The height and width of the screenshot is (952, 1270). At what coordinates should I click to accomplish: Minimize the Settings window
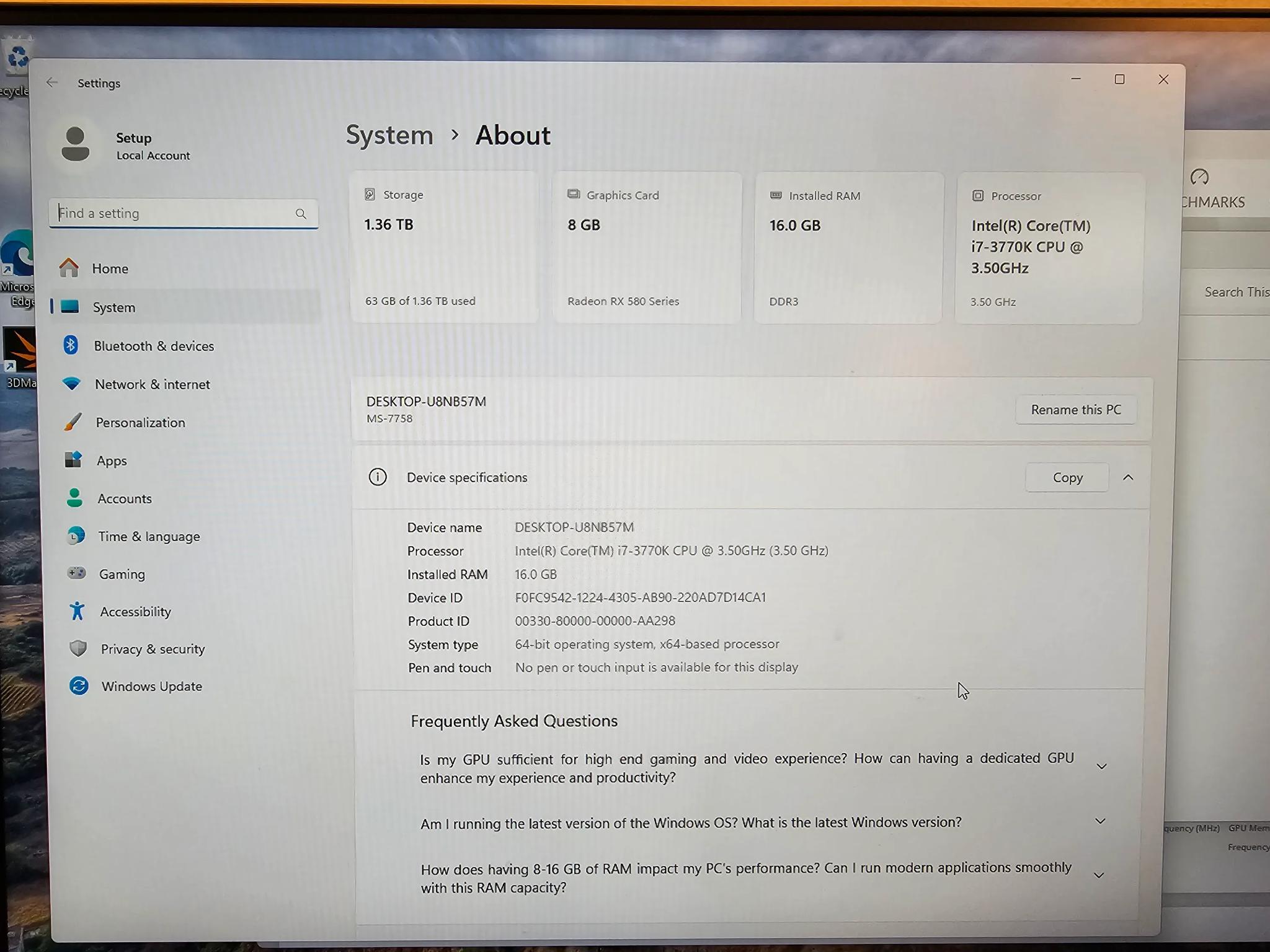1076,79
